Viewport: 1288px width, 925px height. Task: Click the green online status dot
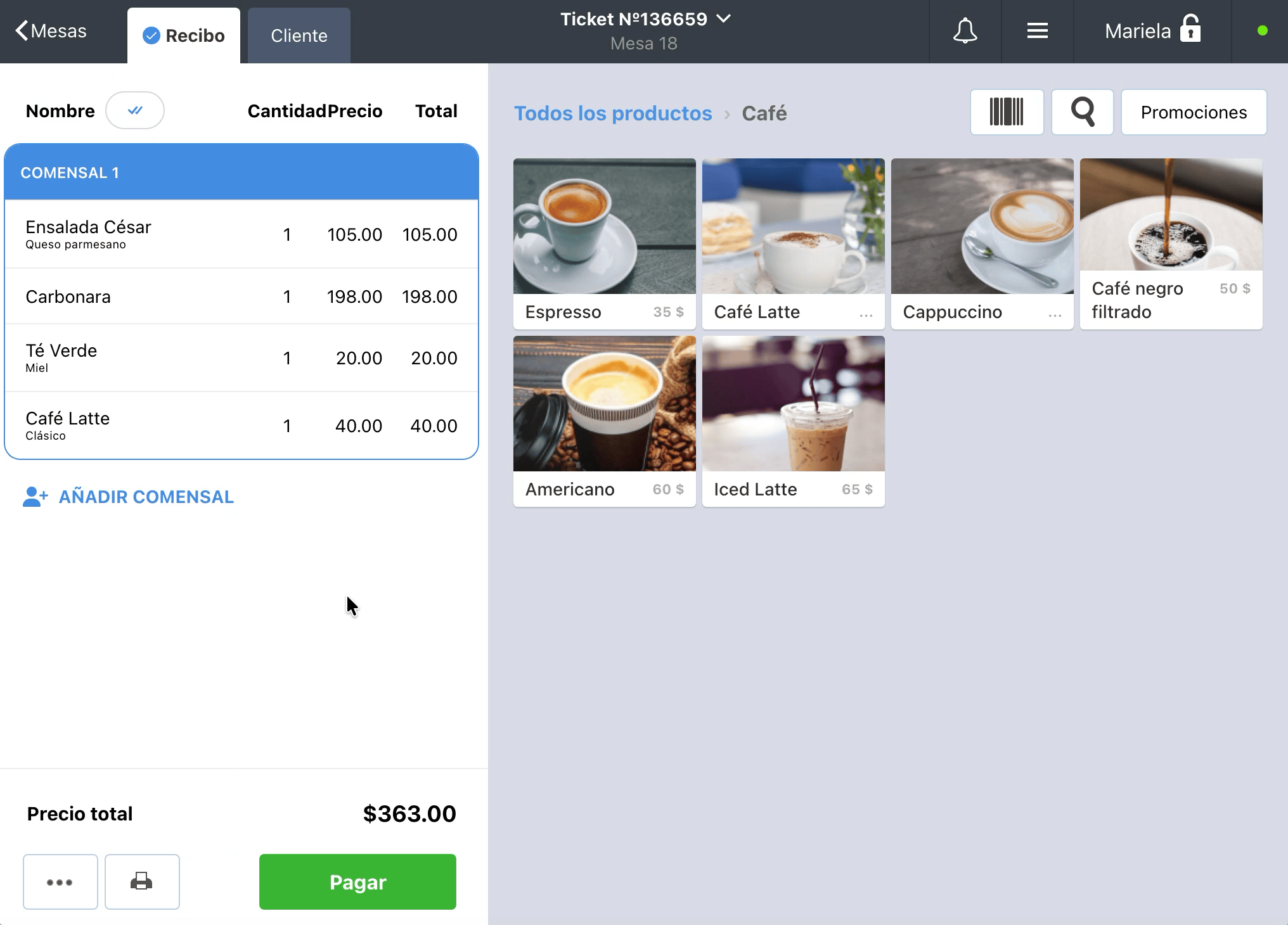[1262, 30]
